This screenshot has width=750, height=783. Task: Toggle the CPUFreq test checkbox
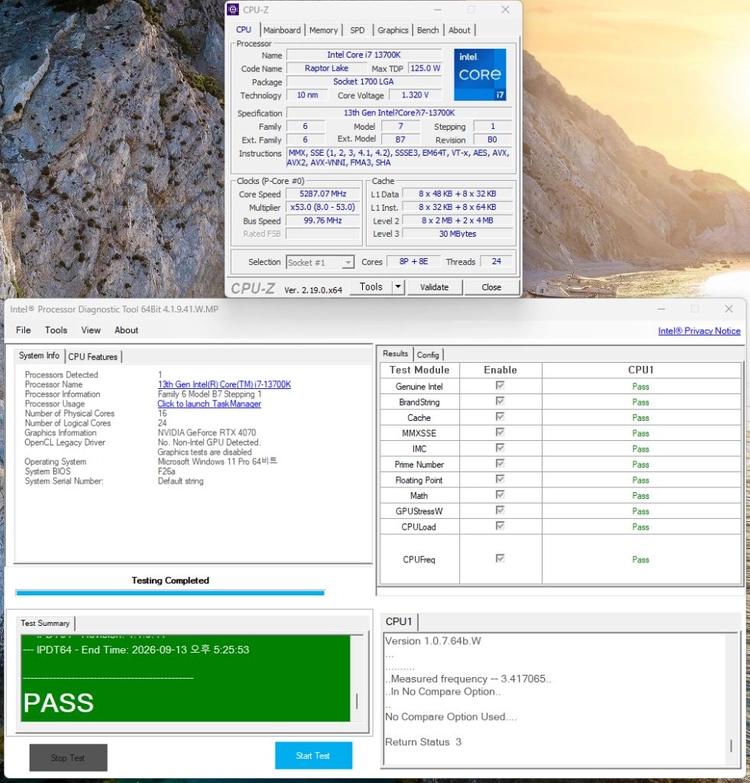pyautogui.click(x=500, y=558)
